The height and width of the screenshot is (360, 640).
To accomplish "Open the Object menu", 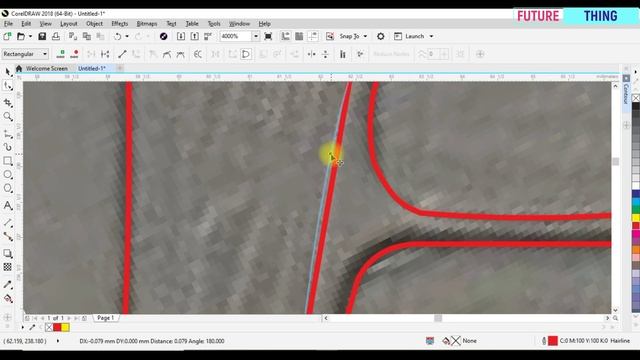I will (94, 24).
